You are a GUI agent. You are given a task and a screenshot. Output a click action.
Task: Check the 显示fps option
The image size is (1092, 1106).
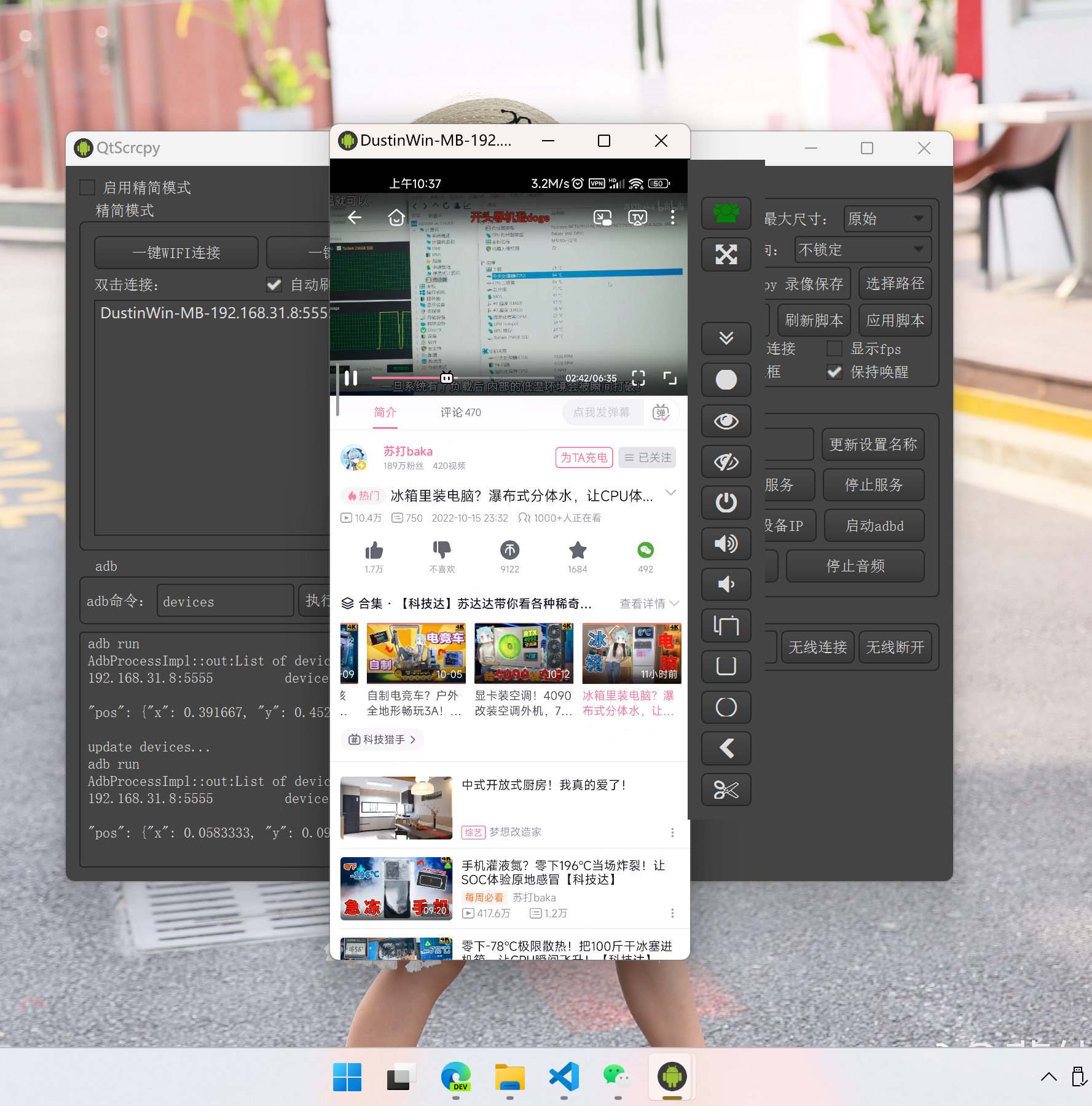point(835,348)
